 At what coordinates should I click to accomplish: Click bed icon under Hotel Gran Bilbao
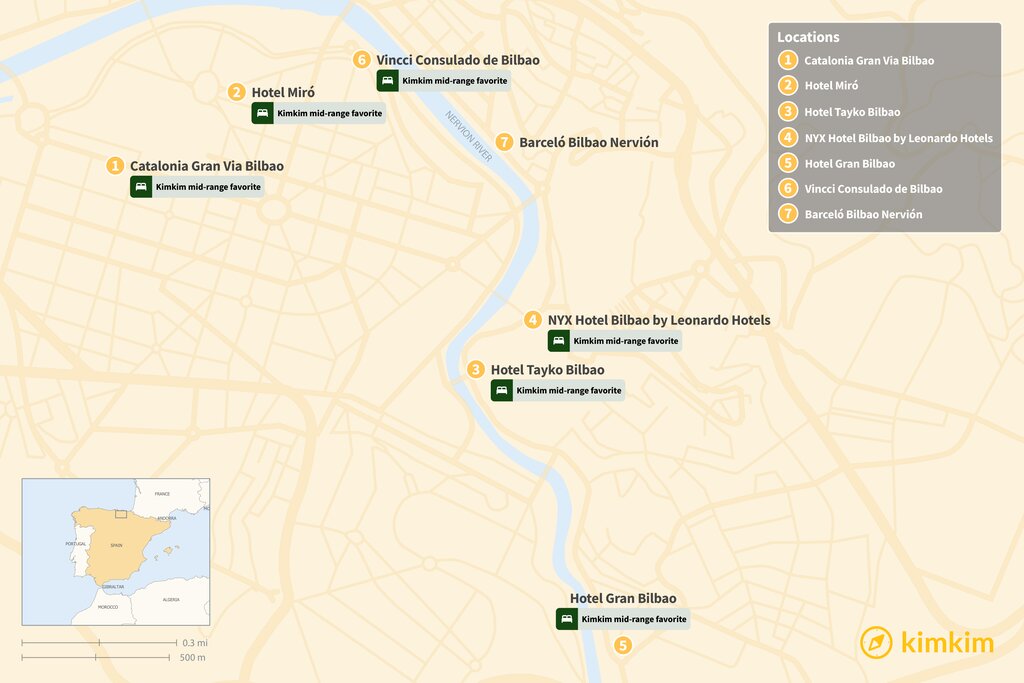tap(567, 619)
